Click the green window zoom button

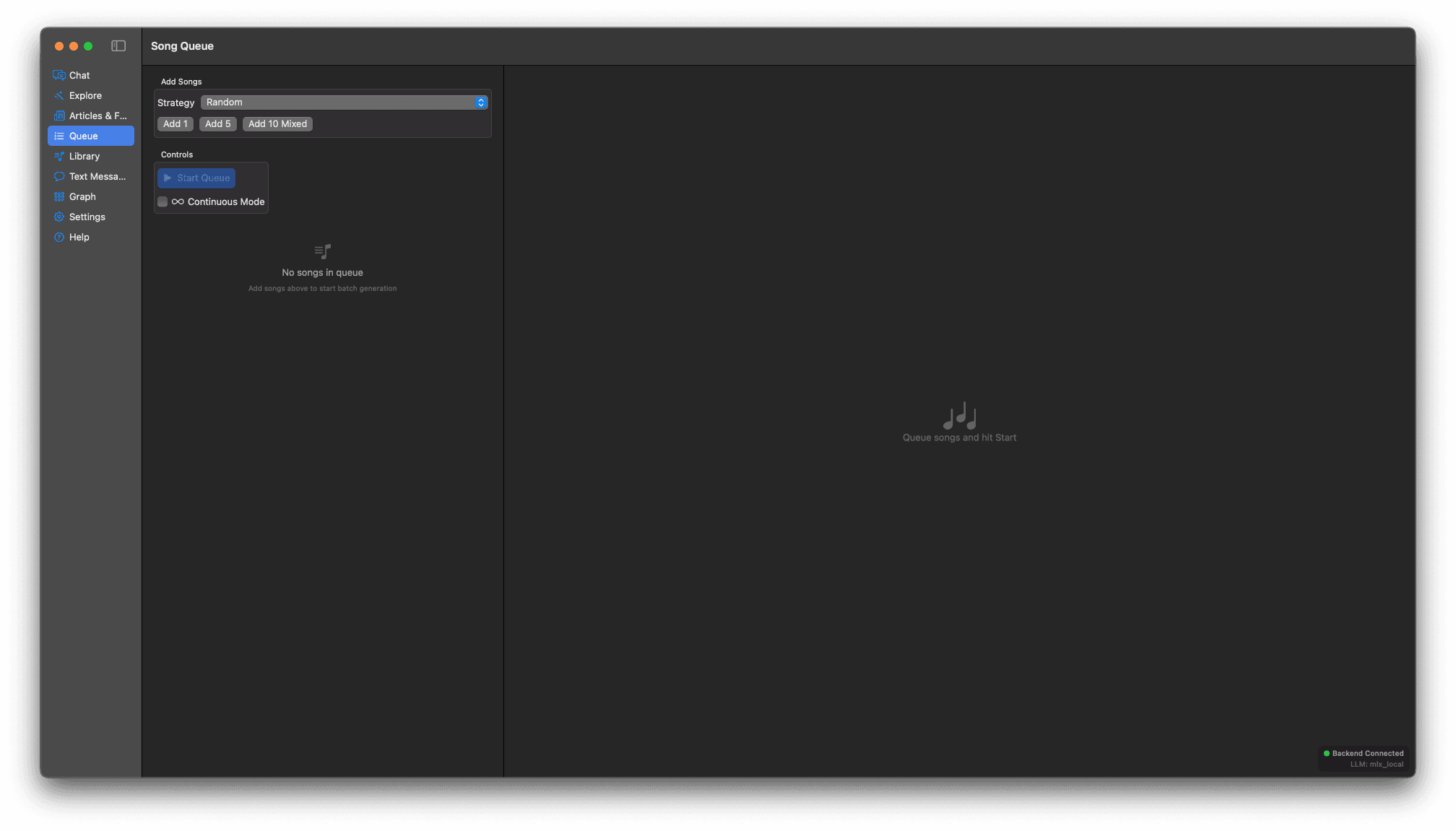[x=88, y=46]
